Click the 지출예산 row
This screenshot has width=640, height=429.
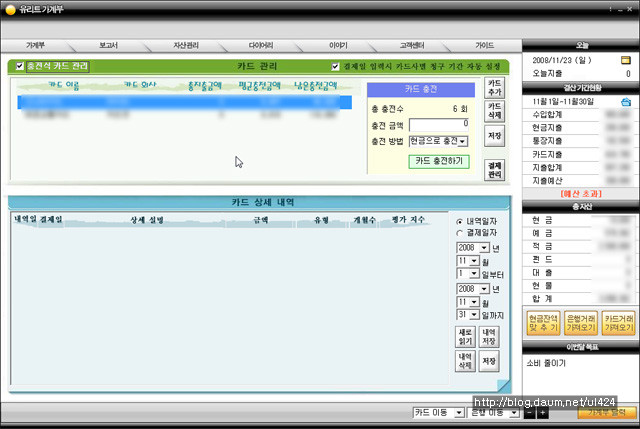[x=581, y=180]
